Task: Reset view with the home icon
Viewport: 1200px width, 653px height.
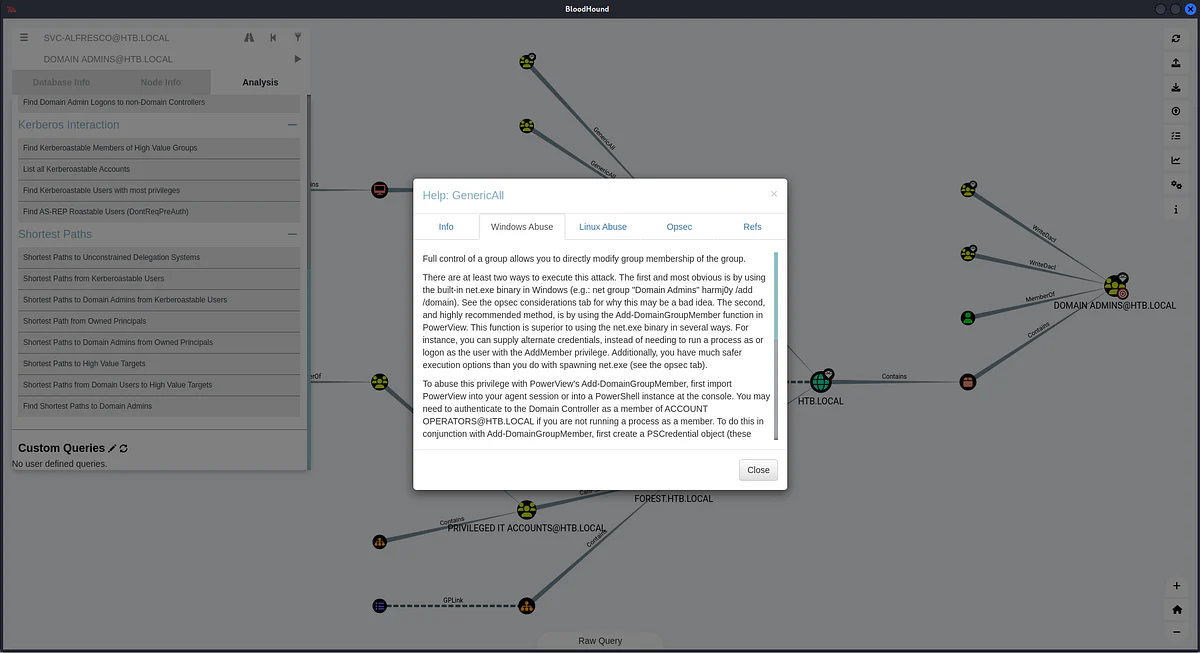Action: [1176, 609]
